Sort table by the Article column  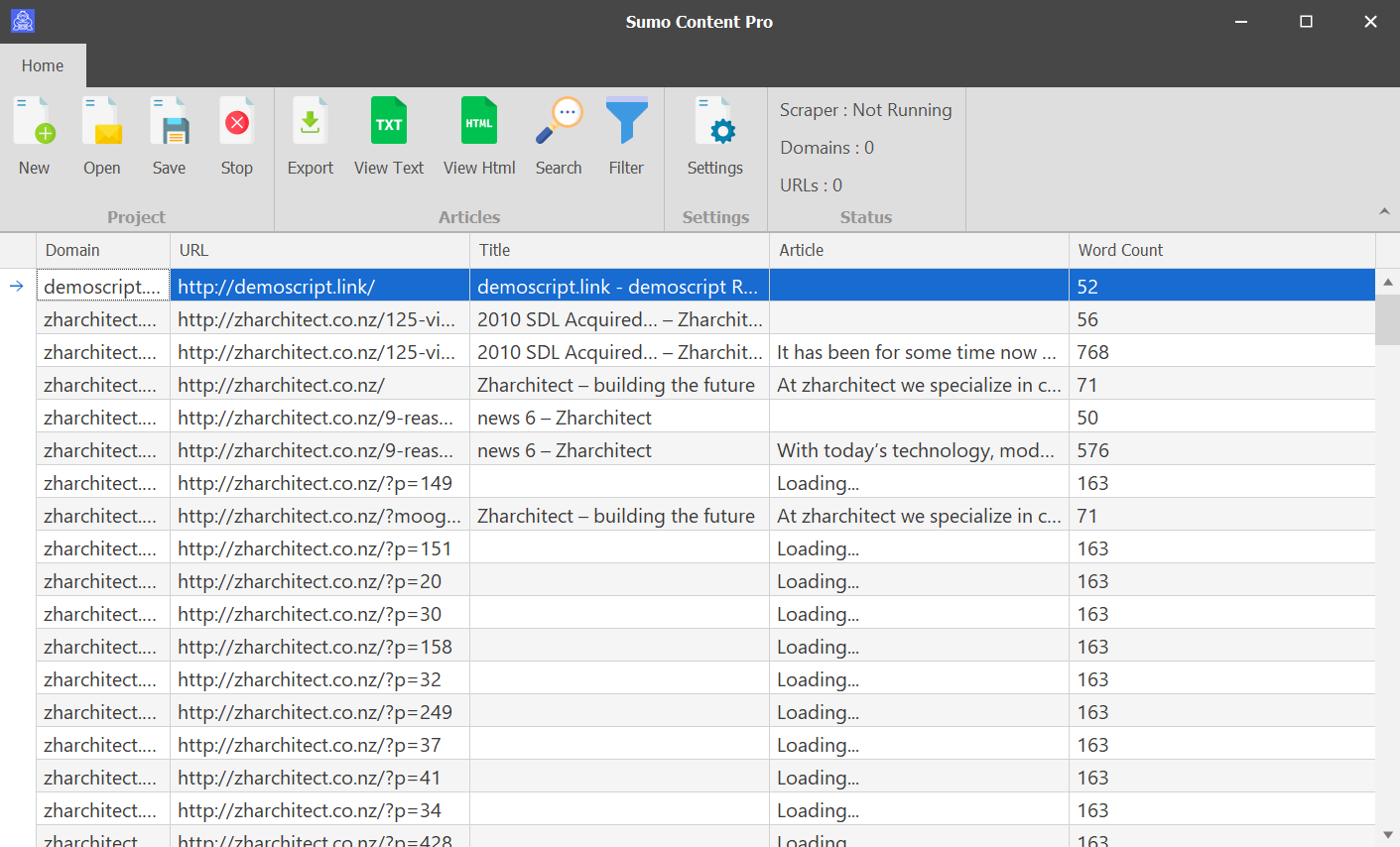pos(919,250)
